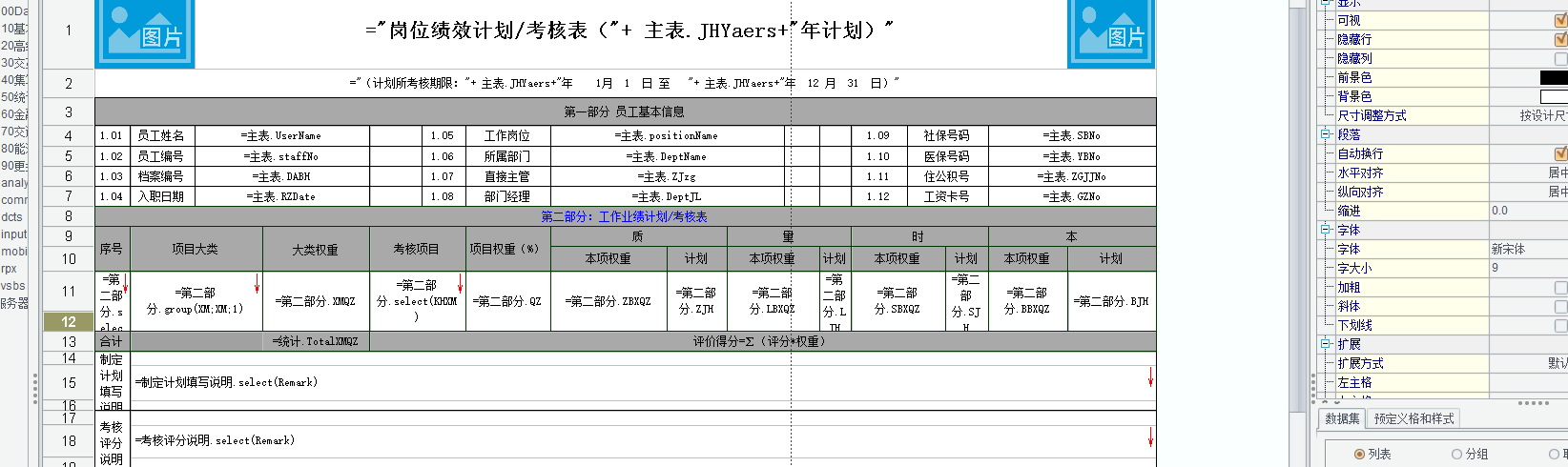Select the 分组 radio button
1568x467 pixels.
point(1456,455)
